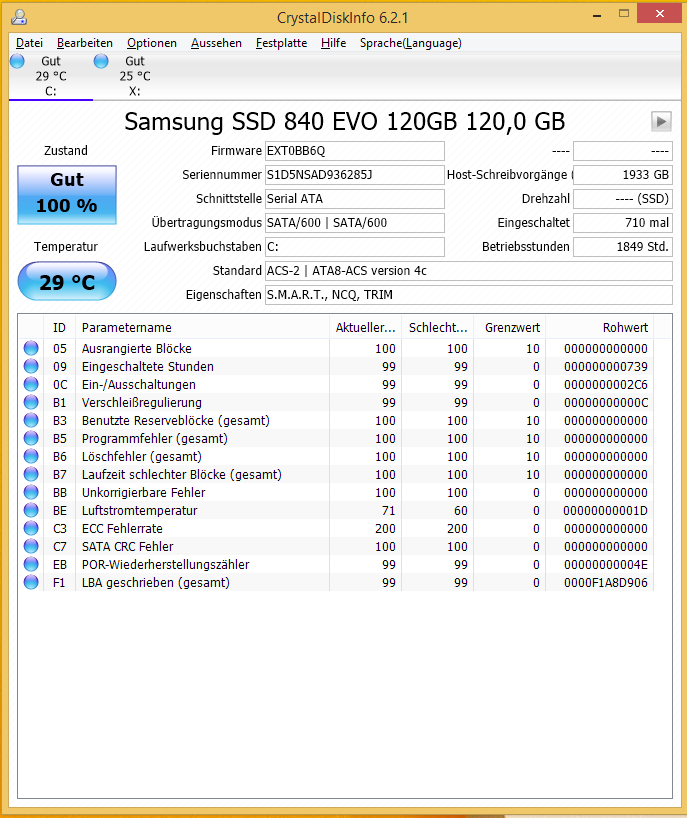This screenshot has height=818, width=687.
Task: Click status orb for Ein-/Ausschaltungen row
Action: coord(31,384)
